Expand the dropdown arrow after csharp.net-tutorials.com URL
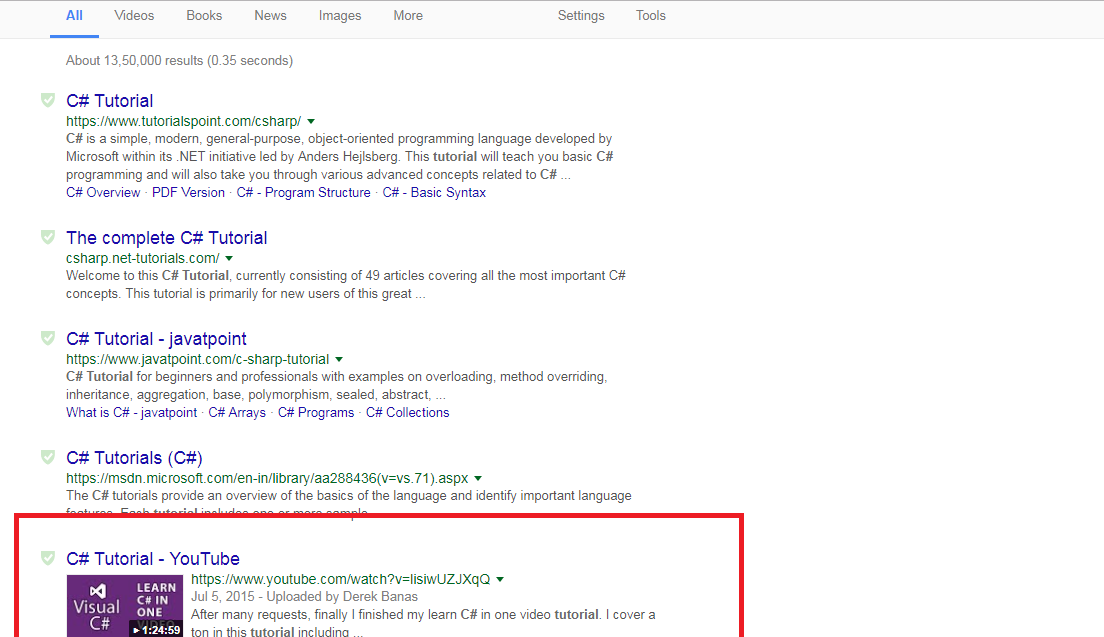This screenshot has height=637, width=1104. [x=229, y=259]
